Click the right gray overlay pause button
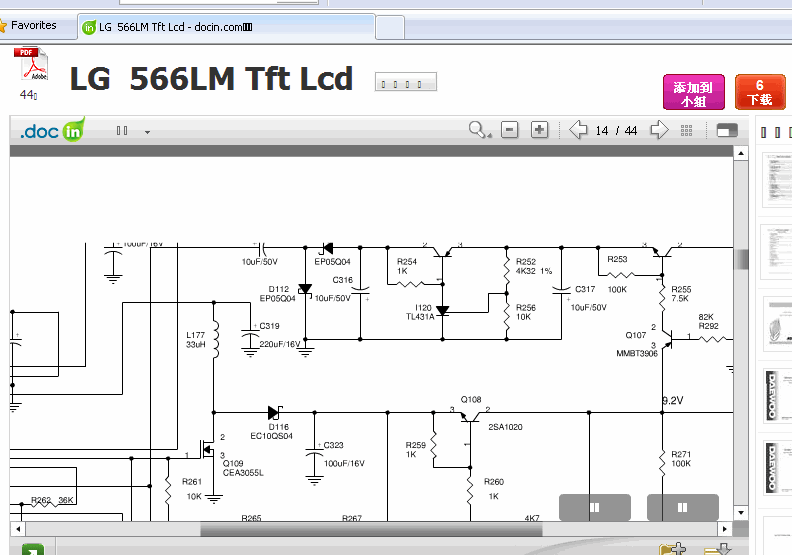 682,507
